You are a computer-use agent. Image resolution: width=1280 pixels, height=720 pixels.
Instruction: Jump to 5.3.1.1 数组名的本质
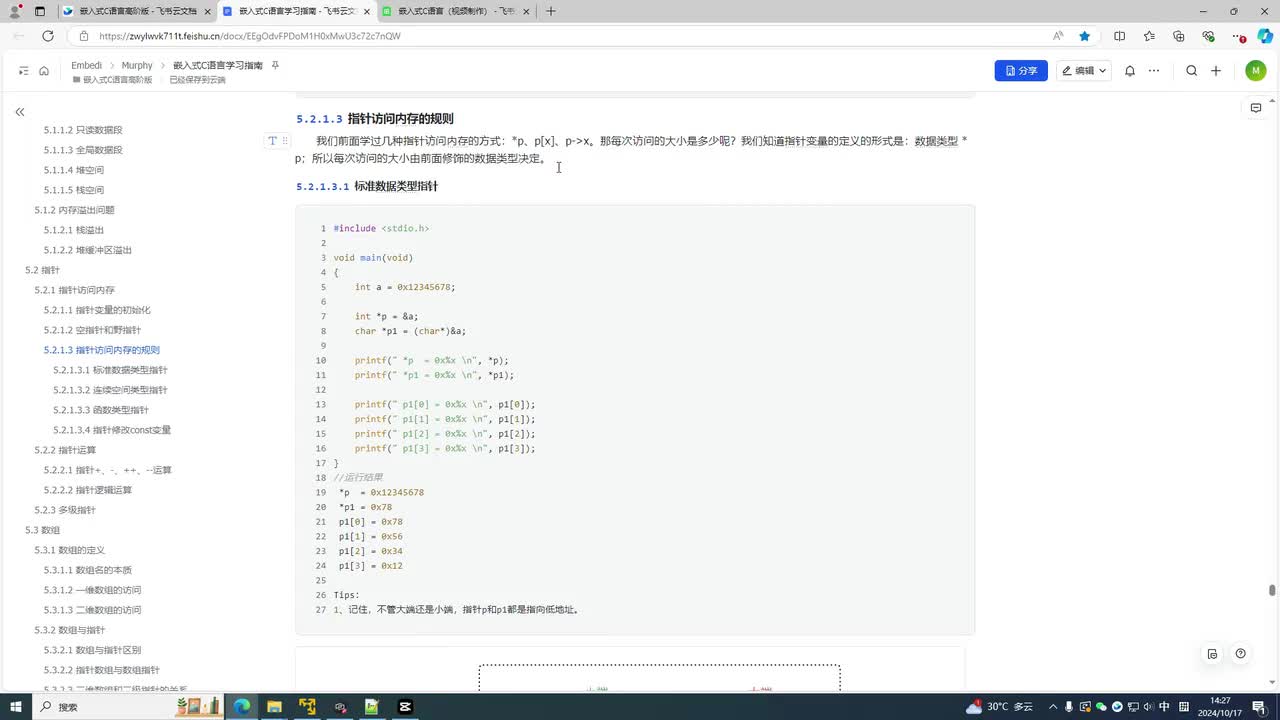pos(88,570)
